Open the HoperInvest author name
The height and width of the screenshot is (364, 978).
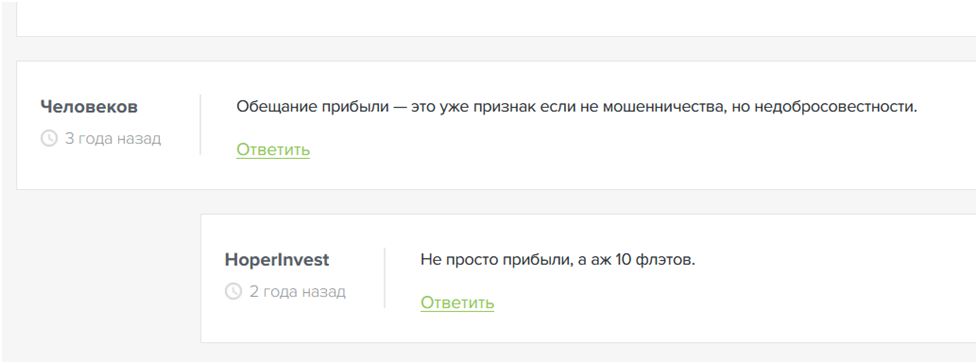[x=276, y=260]
